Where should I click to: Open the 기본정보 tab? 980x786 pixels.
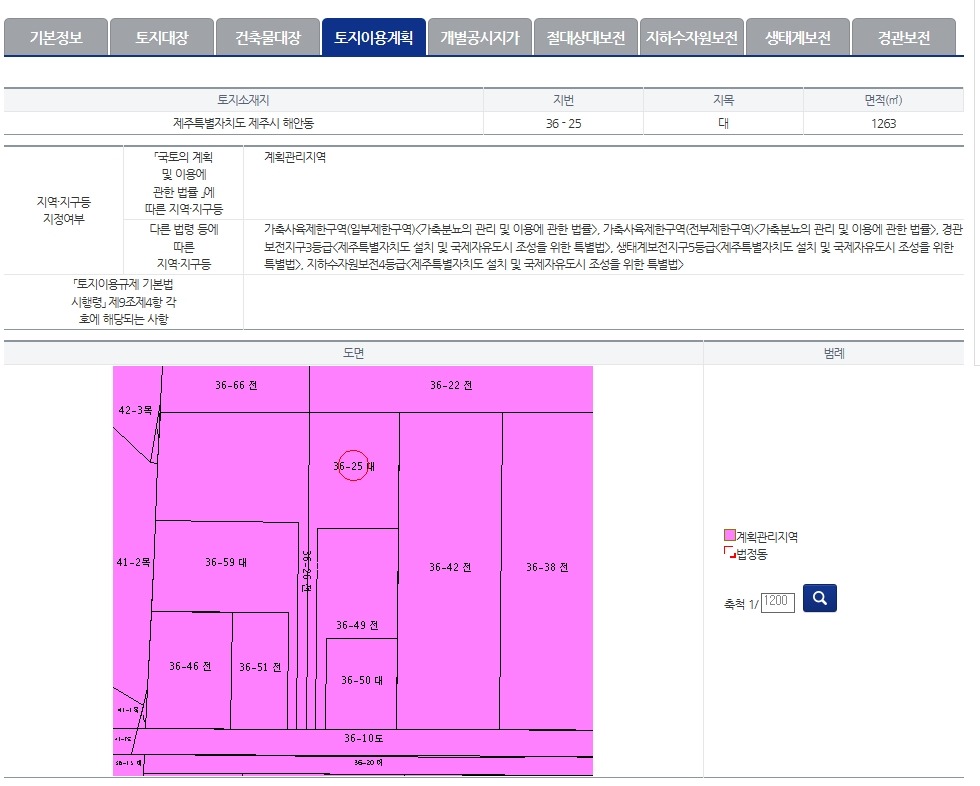[x=56, y=37]
